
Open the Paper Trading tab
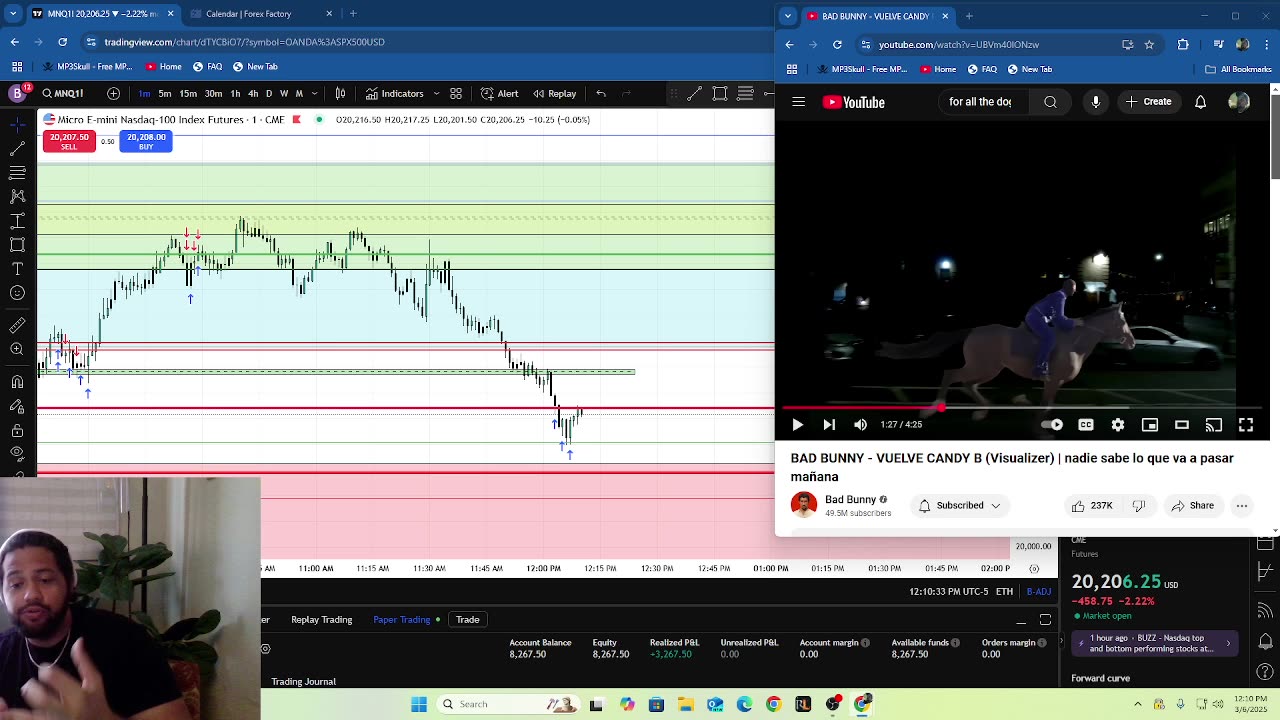click(401, 620)
